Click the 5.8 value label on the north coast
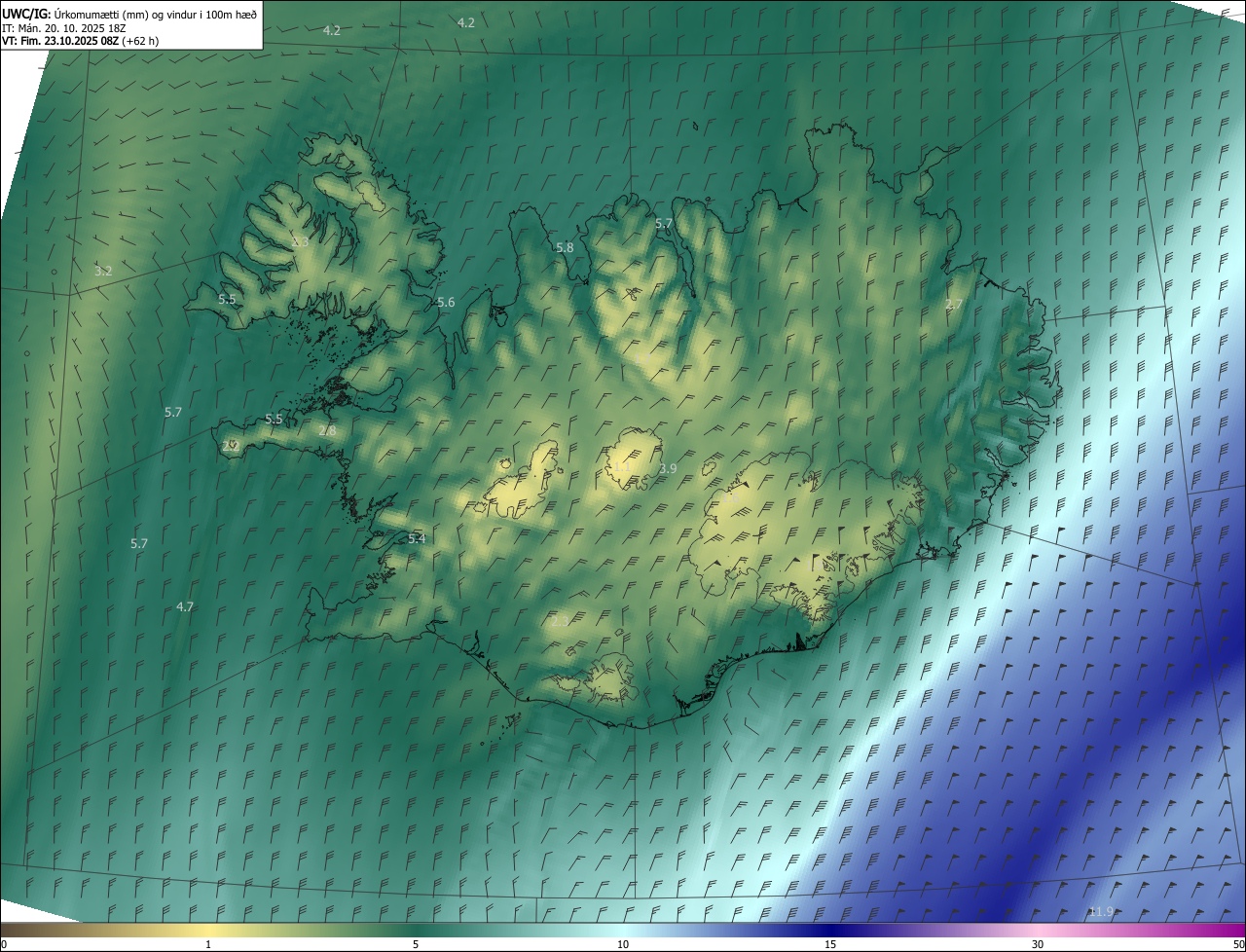Viewport: 1246px width, 952px height. 565,248
